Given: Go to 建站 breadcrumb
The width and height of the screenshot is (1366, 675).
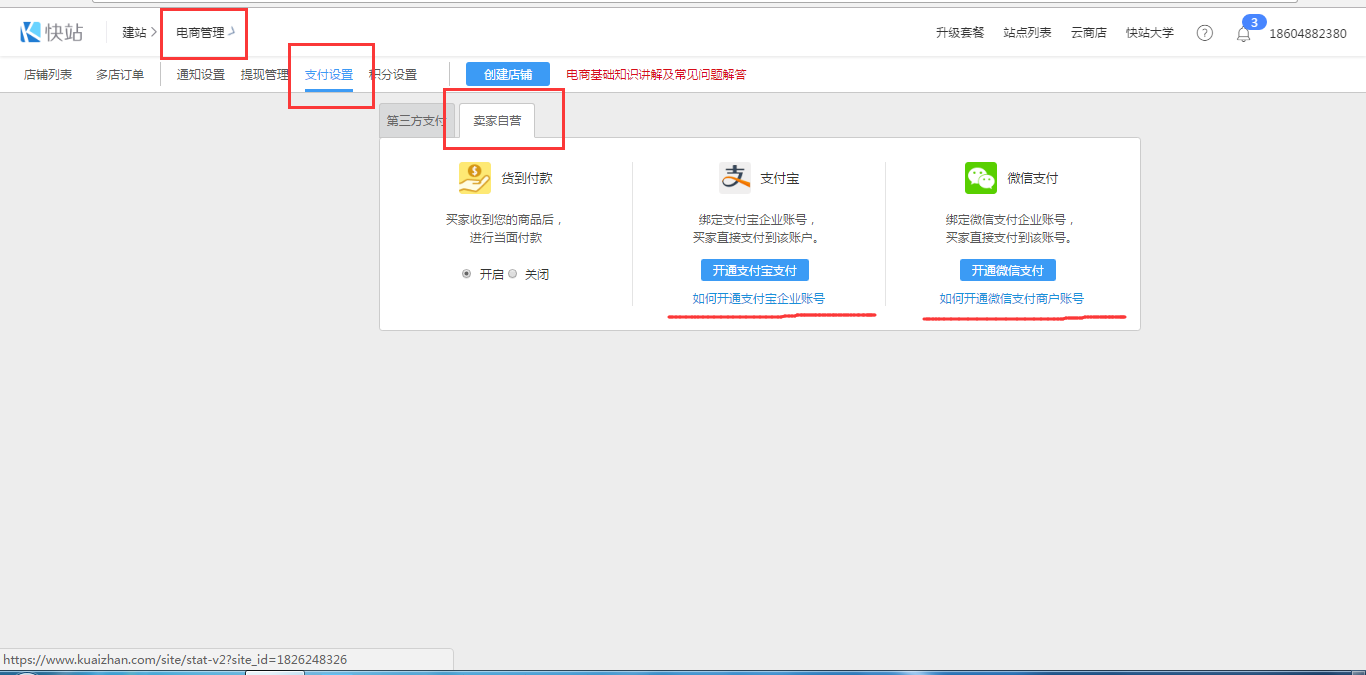Looking at the screenshot, I should (x=134, y=33).
